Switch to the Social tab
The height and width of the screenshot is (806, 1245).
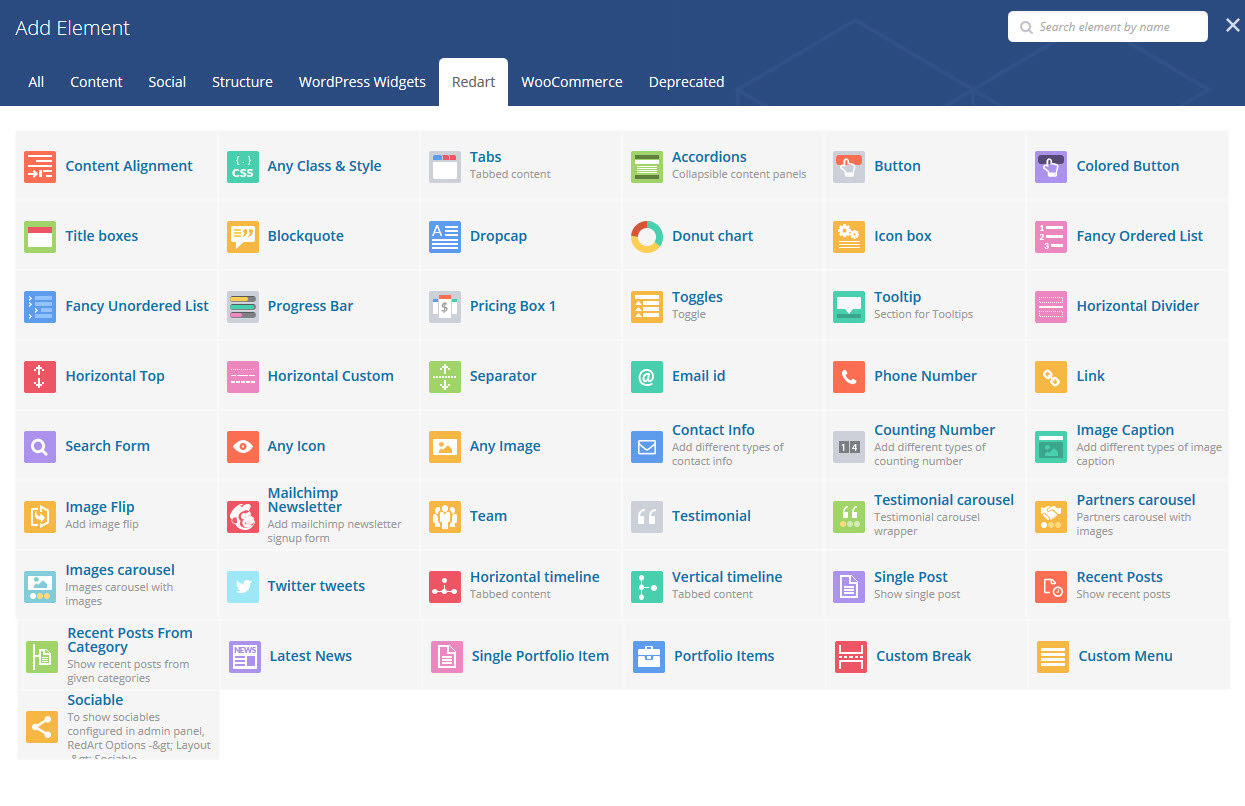coord(167,82)
